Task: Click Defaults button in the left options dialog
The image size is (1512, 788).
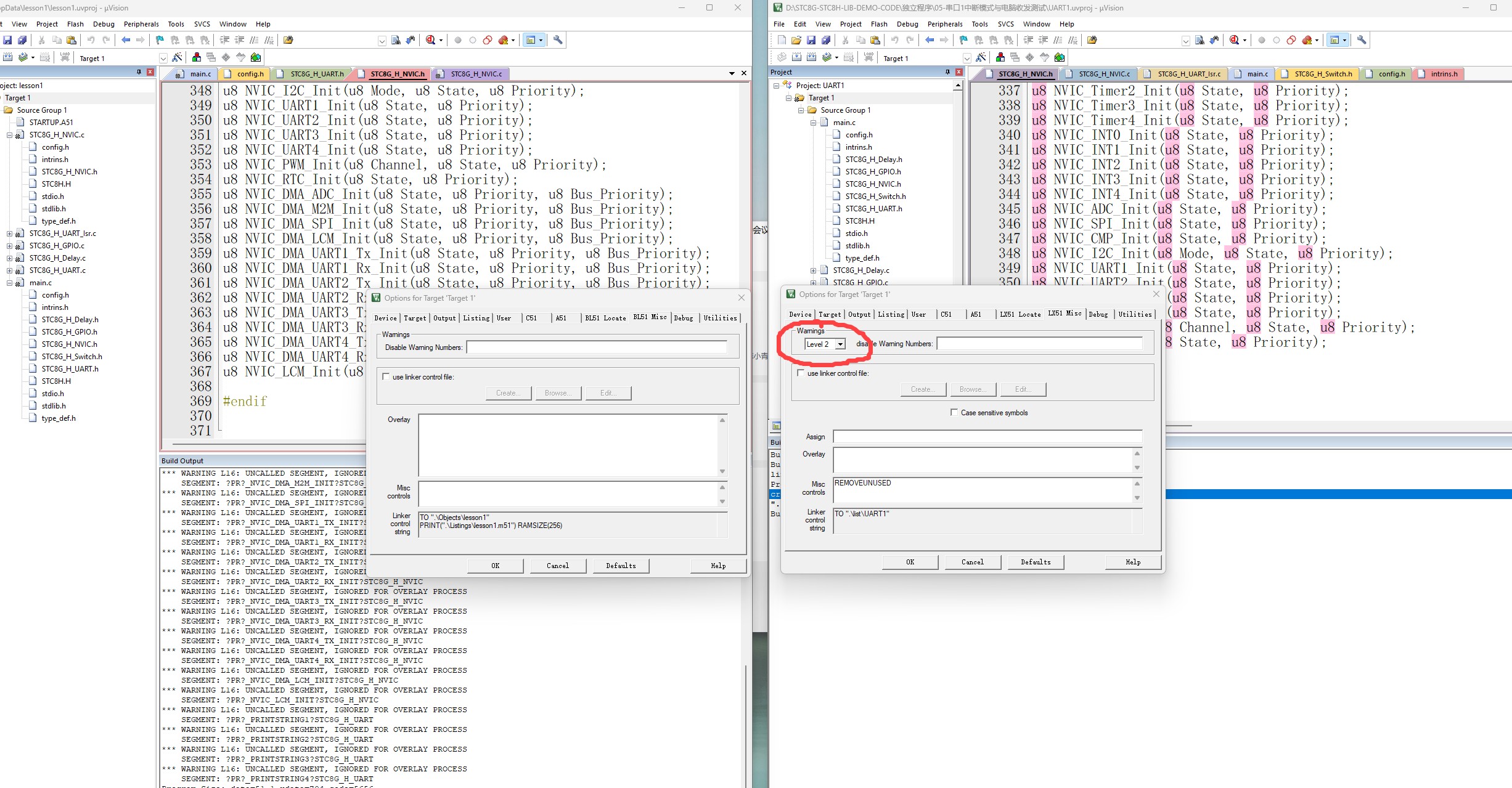Action: coord(621,566)
